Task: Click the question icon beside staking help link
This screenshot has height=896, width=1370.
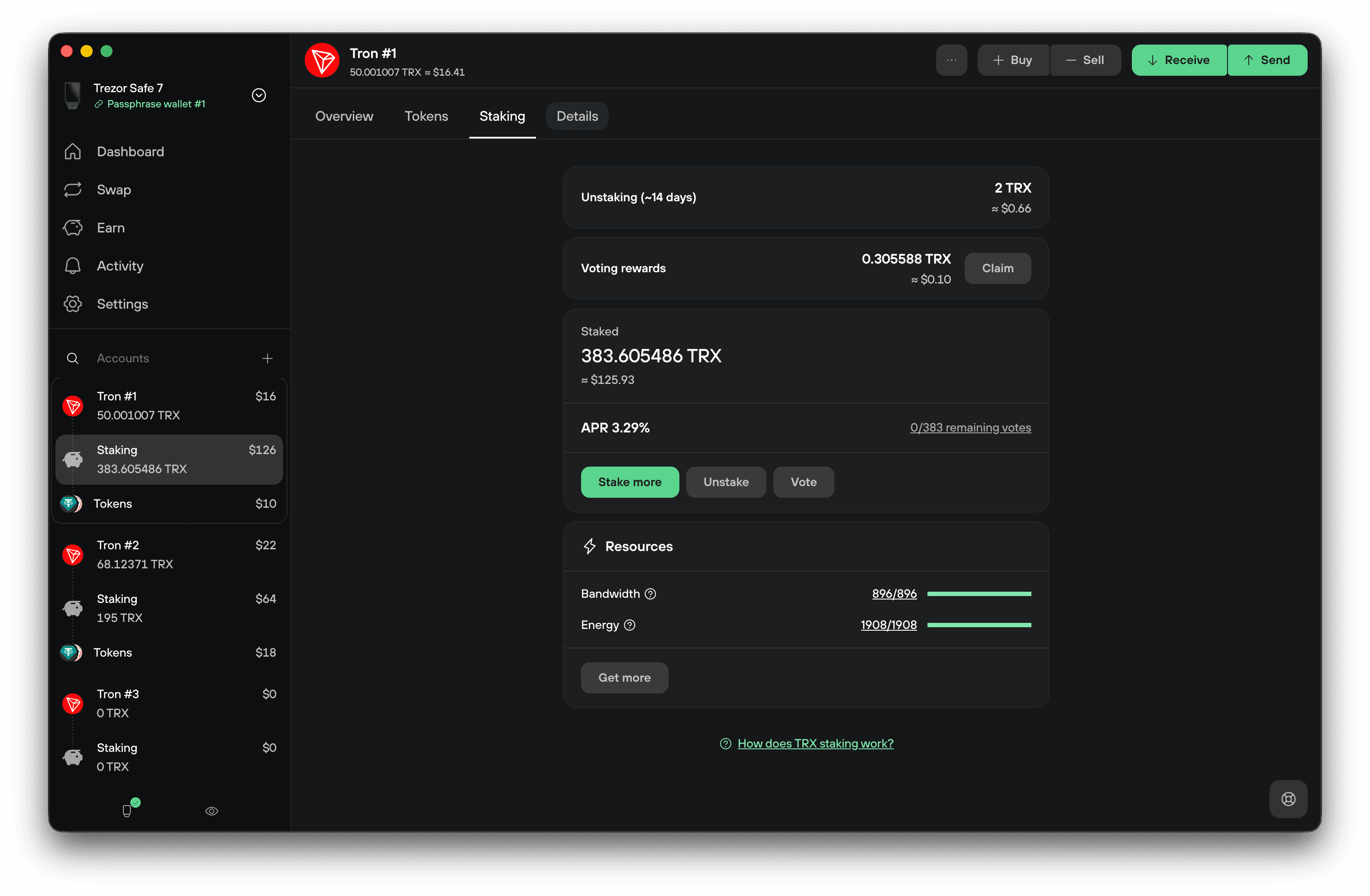Action: tap(725, 744)
